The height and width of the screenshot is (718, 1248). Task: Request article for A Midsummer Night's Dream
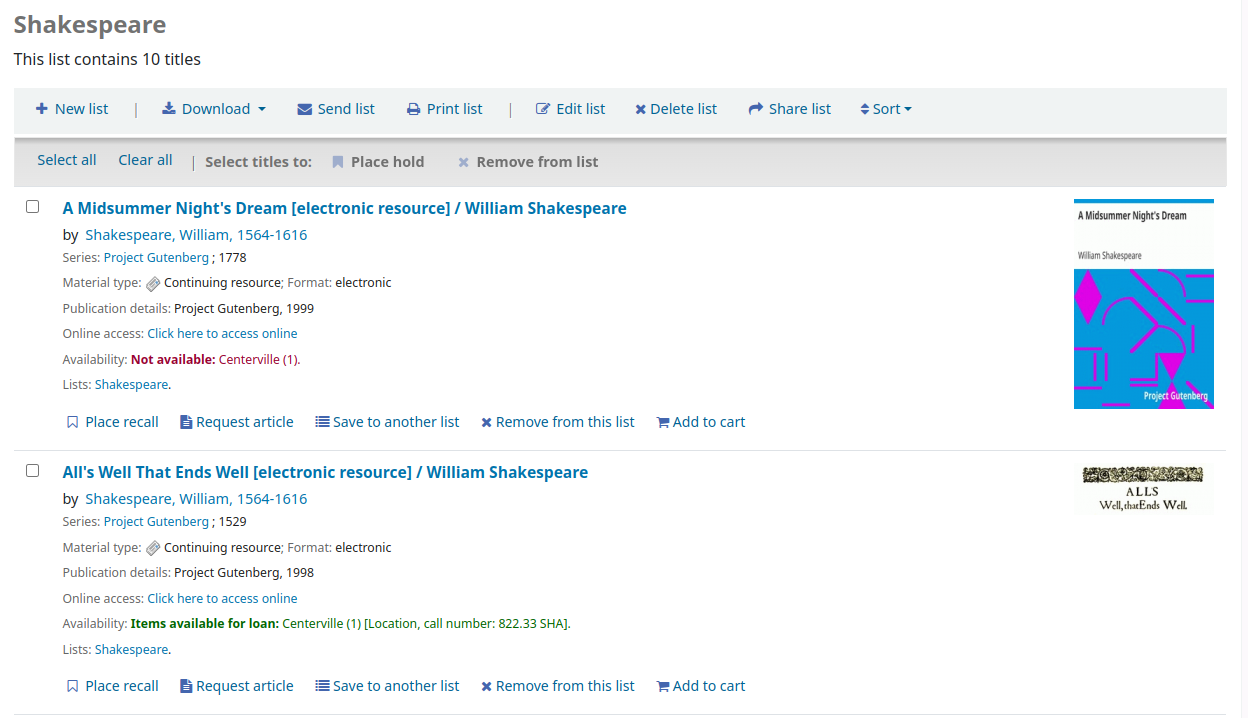click(236, 422)
